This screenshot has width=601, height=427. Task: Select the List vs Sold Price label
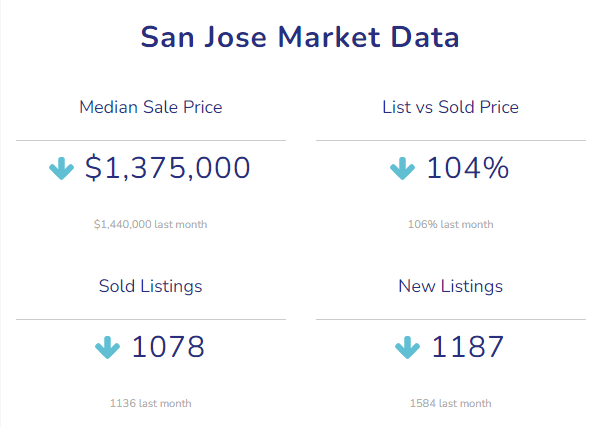(450, 107)
